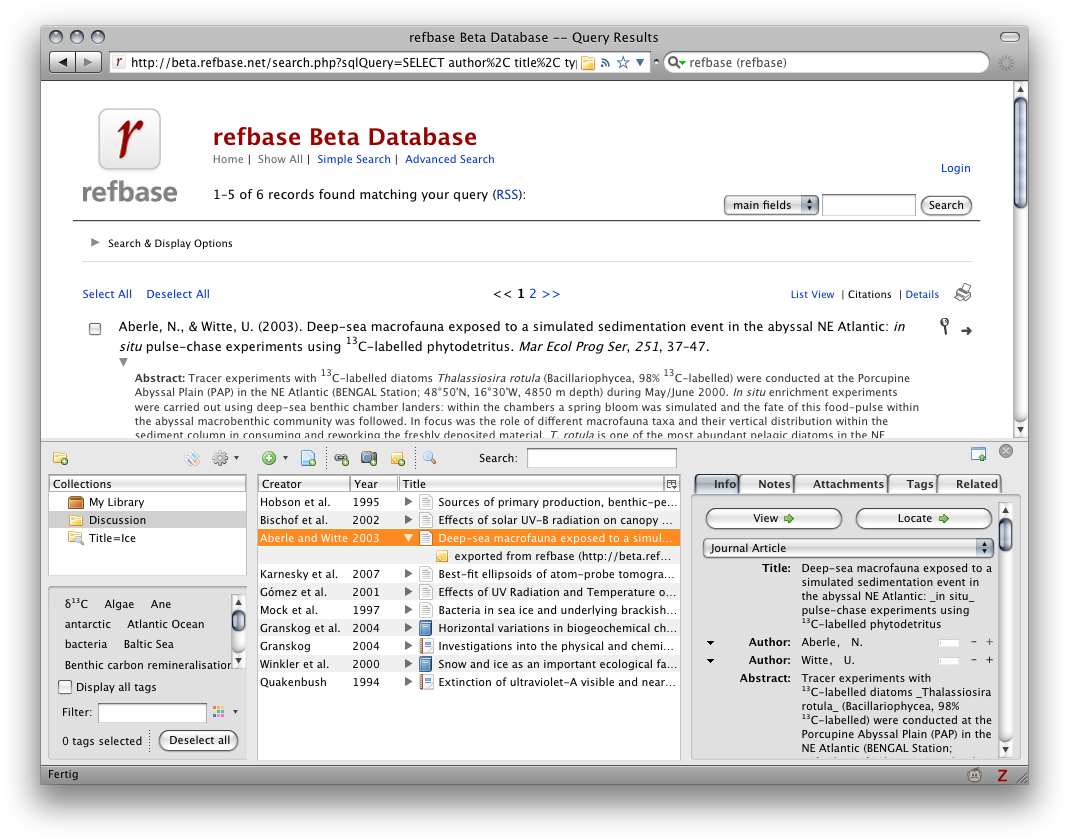Image resolution: width=1069 pixels, height=840 pixels.
Task: Open creator type menu for author Aberle
Action: (710, 642)
